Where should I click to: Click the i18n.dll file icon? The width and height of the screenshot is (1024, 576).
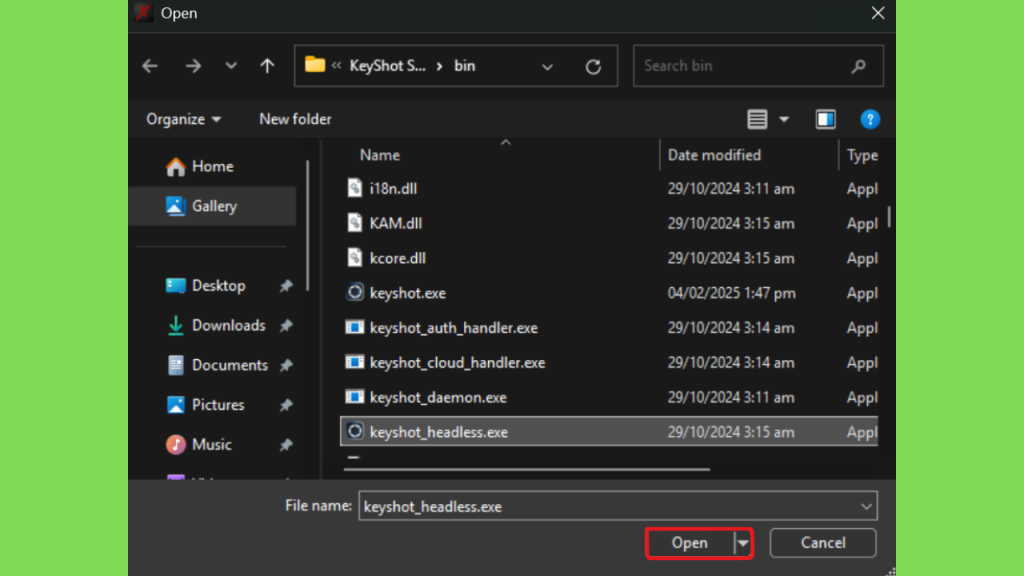pyautogui.click(x=355, y=188)
